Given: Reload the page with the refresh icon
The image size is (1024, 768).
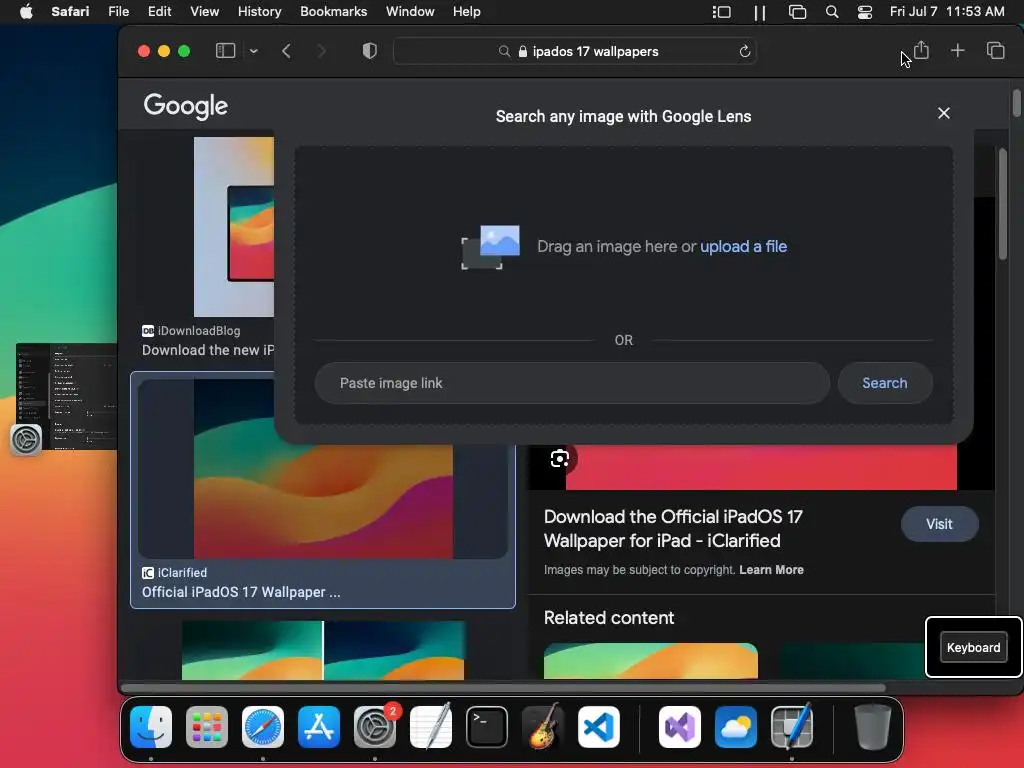Looking at the screenshot, I should [744, 51].
